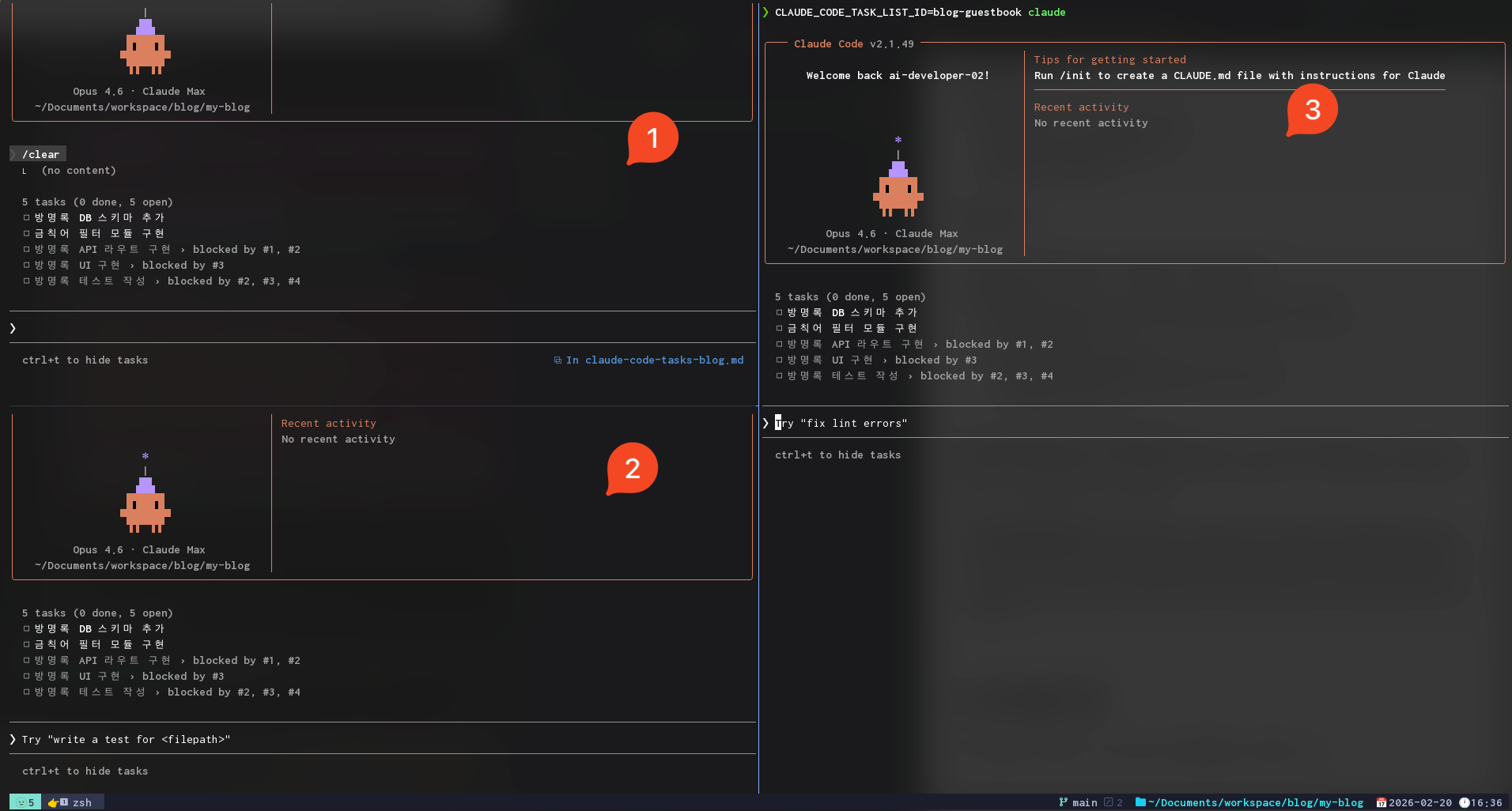Check the 방명록 UI 구현 checkbox in right pane
Screen dimensions: 1512x811
click(x=779, y=360)
